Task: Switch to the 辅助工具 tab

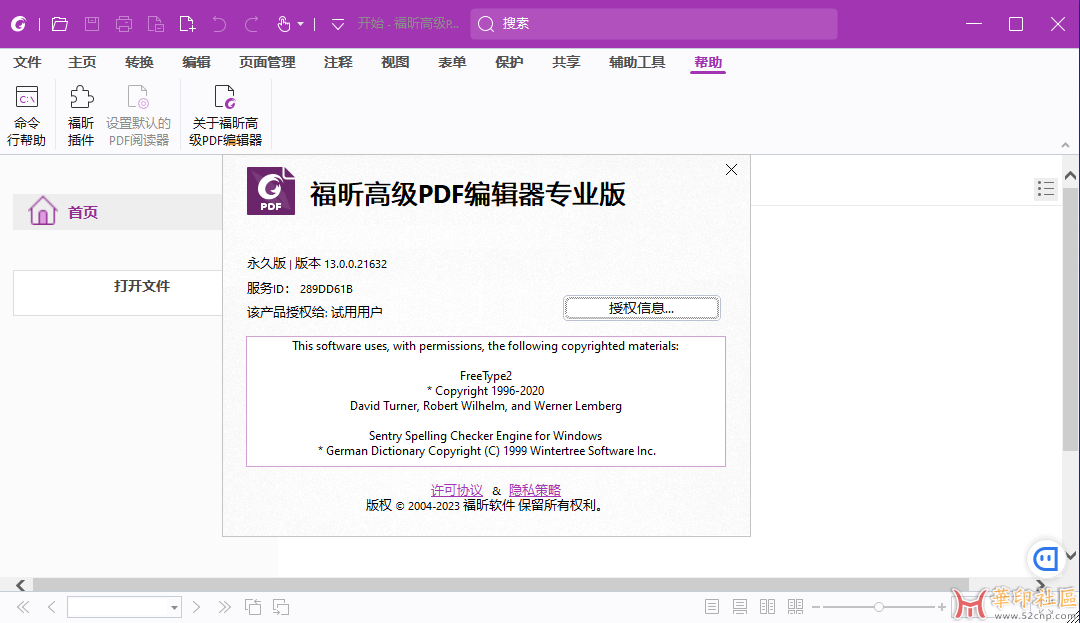Action: click(x=637, y=62)
